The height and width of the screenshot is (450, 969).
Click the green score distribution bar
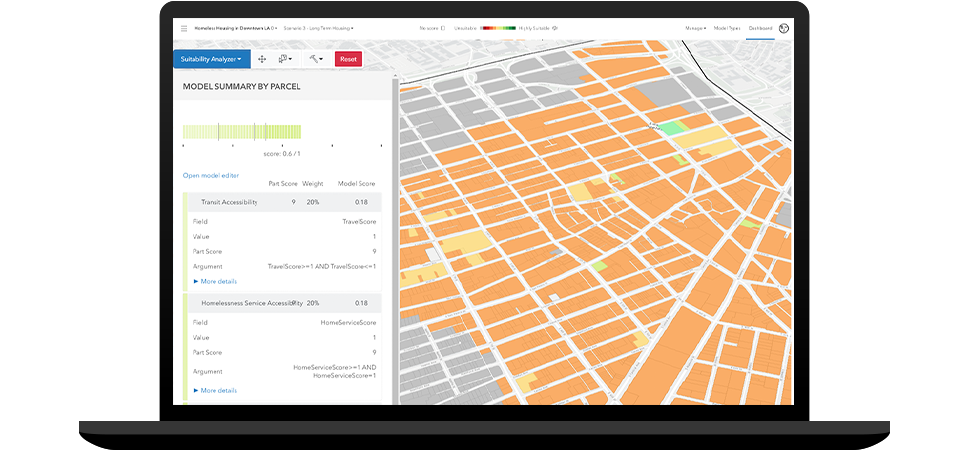[x=242, y=132]
